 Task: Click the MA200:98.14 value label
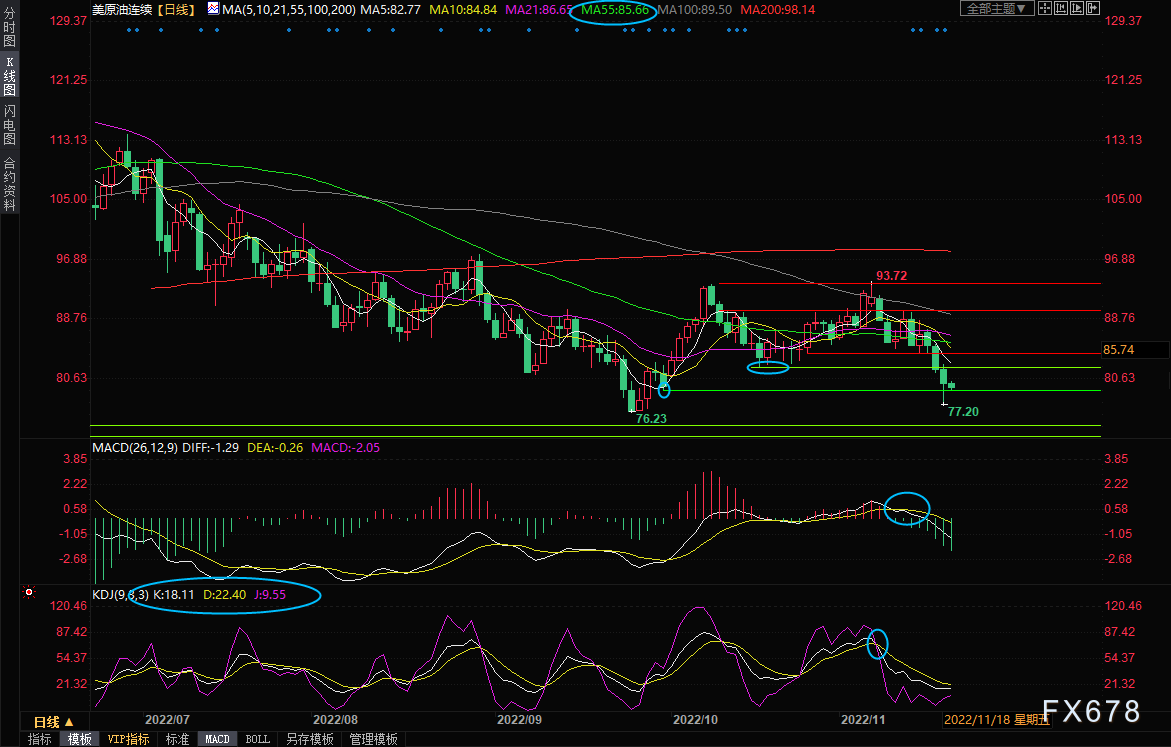778,10
